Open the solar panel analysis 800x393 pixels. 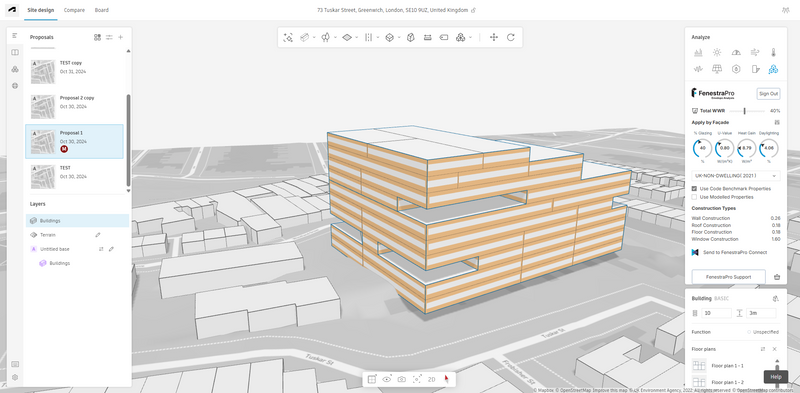click(x=717, y=69)
